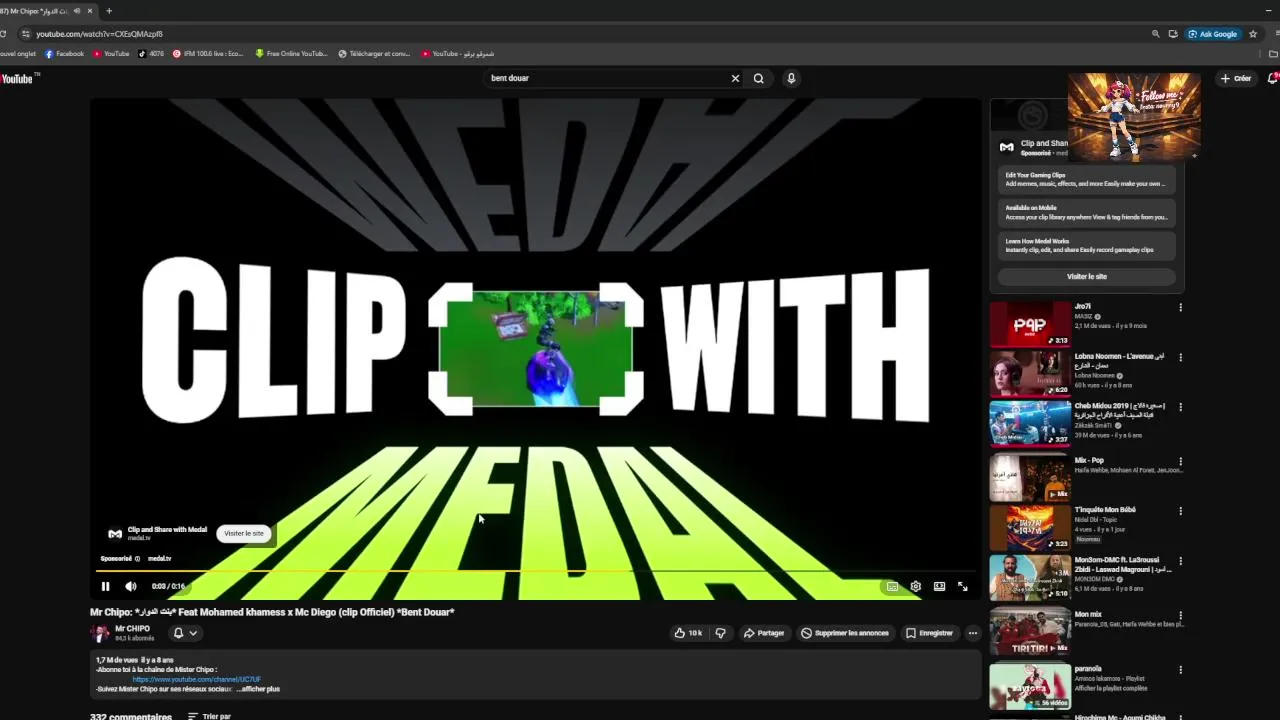This screenshot has height=720, width=1280.
Task: Pause the video with the pause button
Action: tap(105, 586)
